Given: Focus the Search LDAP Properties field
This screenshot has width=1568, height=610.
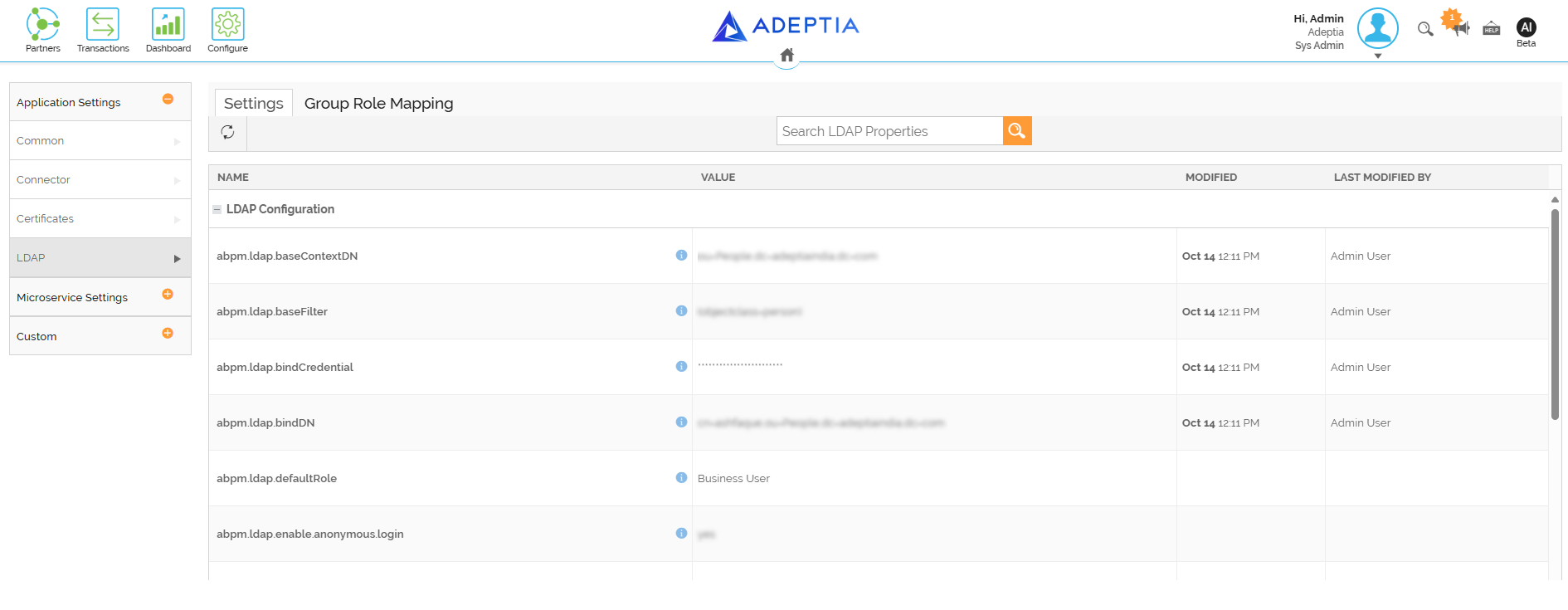Looking at the screenshot, I should 889,131.
